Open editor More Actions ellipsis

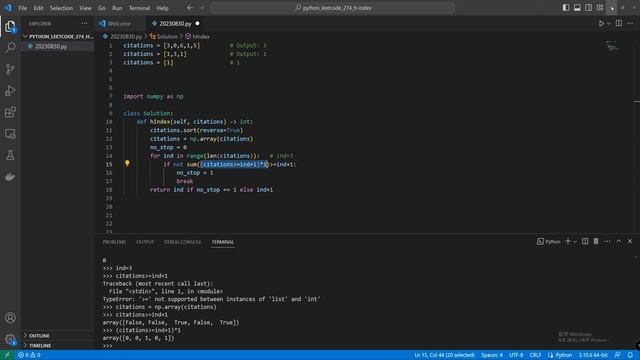tap(630, 24)
